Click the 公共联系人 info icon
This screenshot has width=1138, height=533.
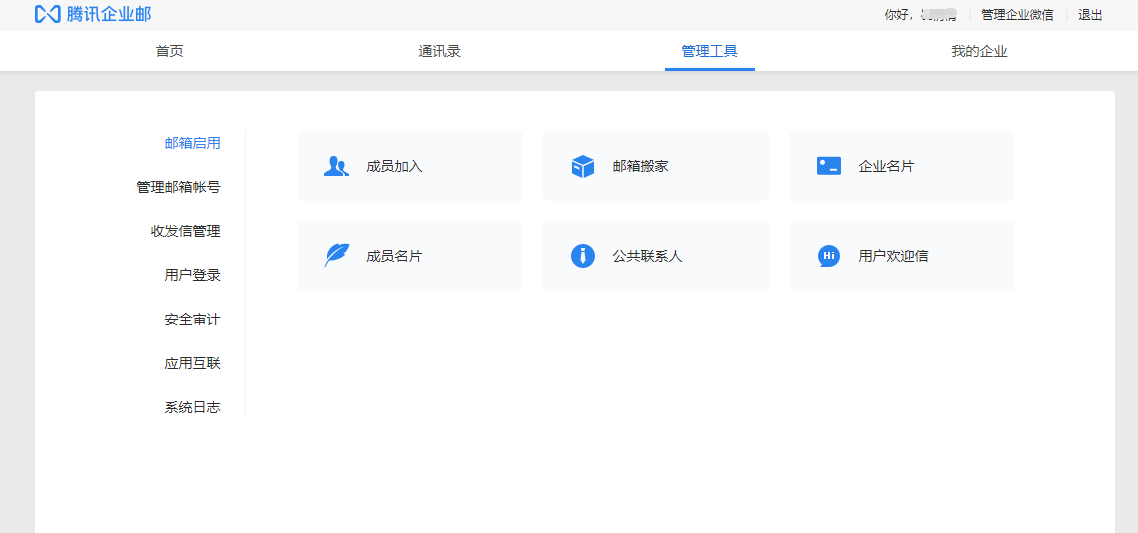coord(582,256)
